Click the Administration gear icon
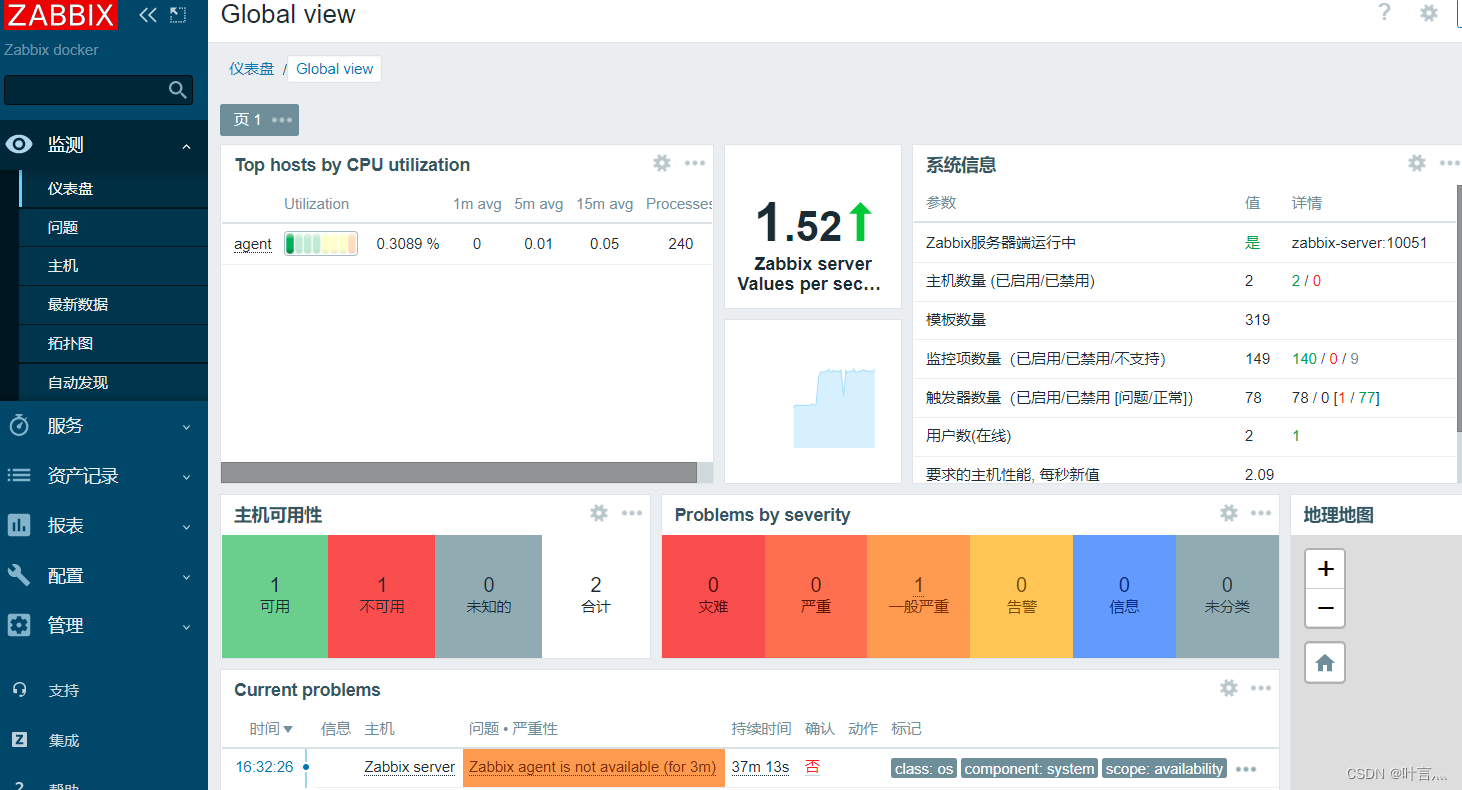Screen dimensions: 1462x790 (x=19, y=625)
